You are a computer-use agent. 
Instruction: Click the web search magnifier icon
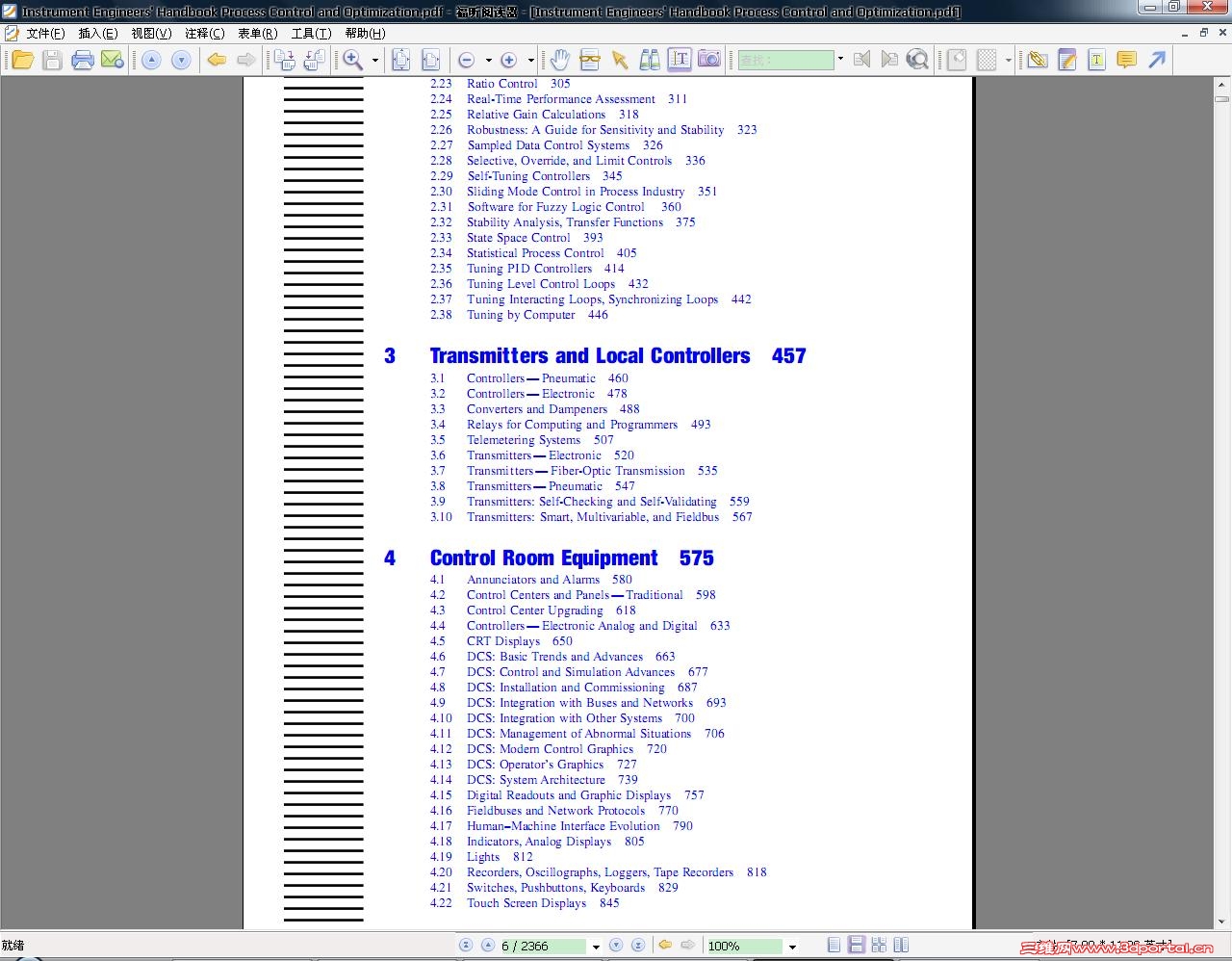point(918,60)
